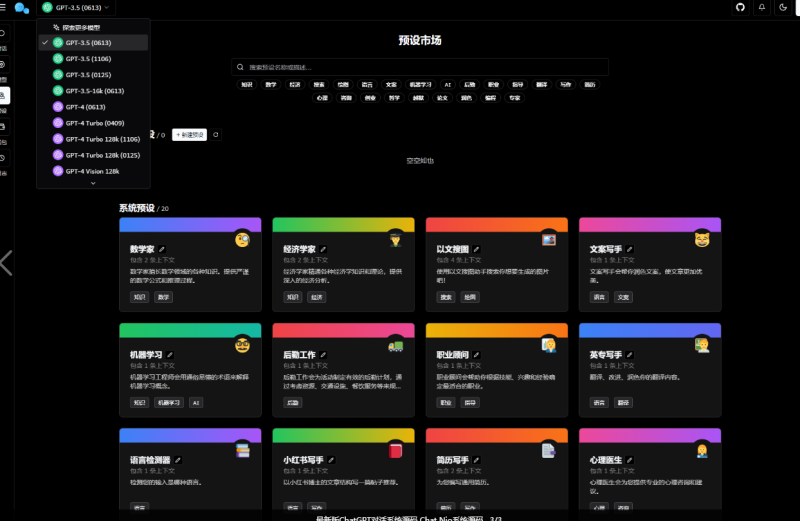The width and height of the screenshot is (800, 521).
Task: Filter presets by the 知识 tag chip
Action: point(247,85)
